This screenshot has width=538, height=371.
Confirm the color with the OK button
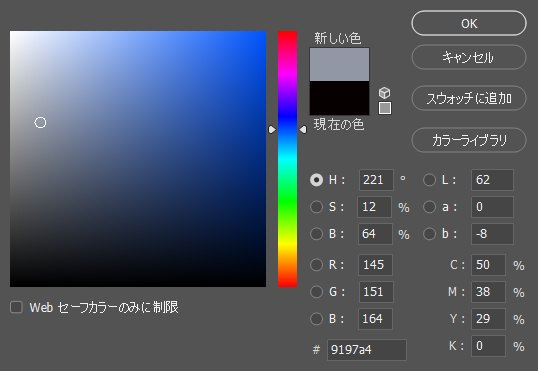[x=469, y=23]
